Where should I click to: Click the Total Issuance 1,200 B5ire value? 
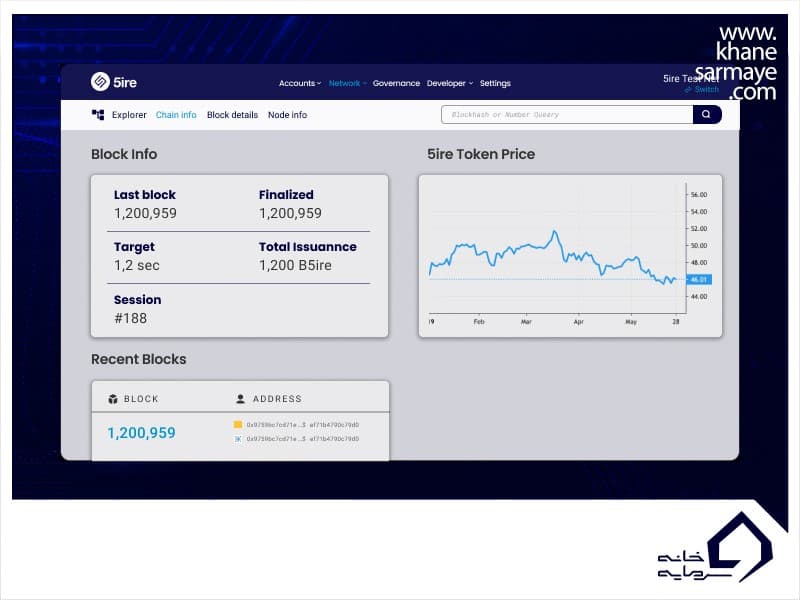click(295, 265)
